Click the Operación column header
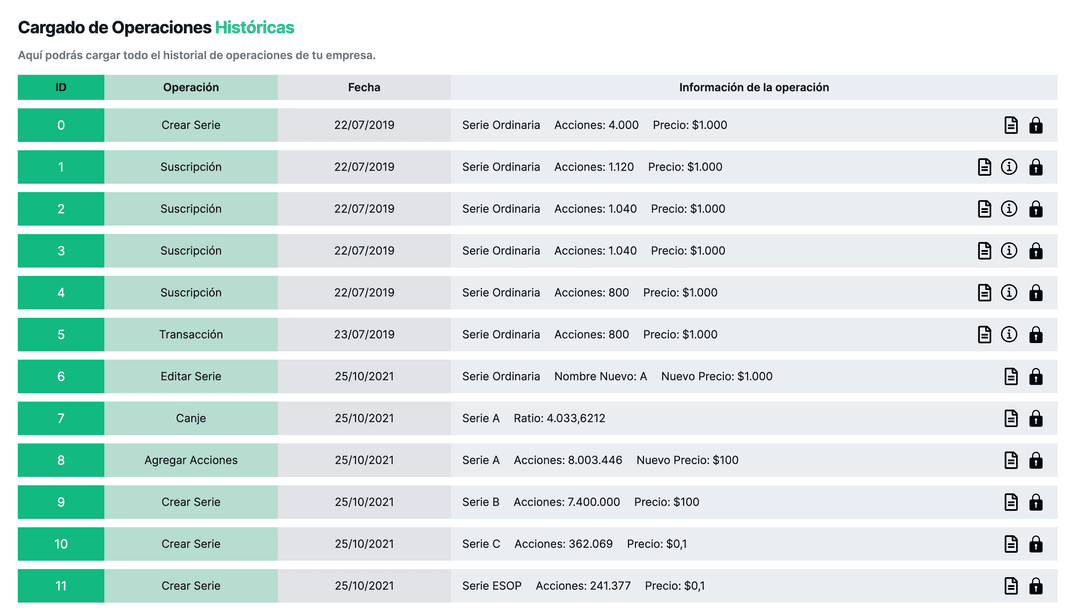 tap(191, 88)
